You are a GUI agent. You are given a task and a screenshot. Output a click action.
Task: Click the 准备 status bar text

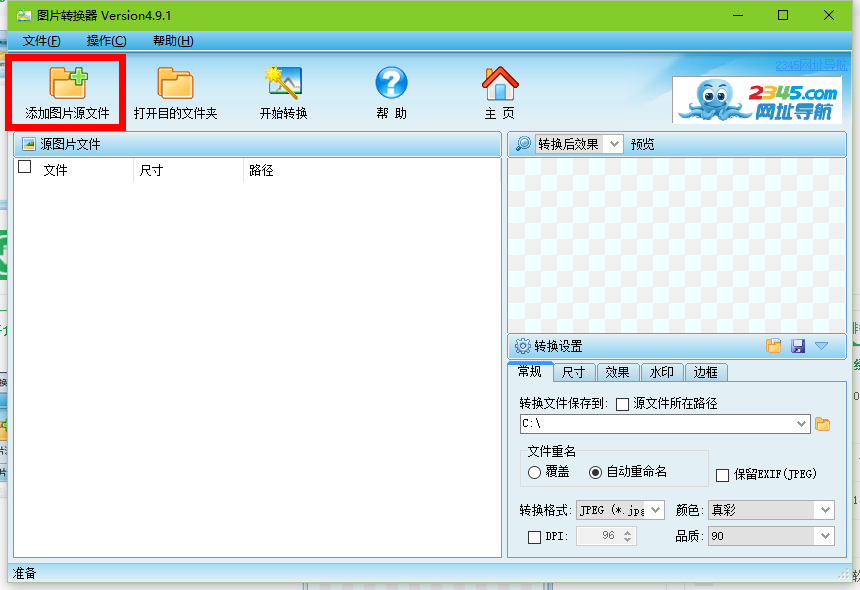pyautogui.click(x=24, y=573)
